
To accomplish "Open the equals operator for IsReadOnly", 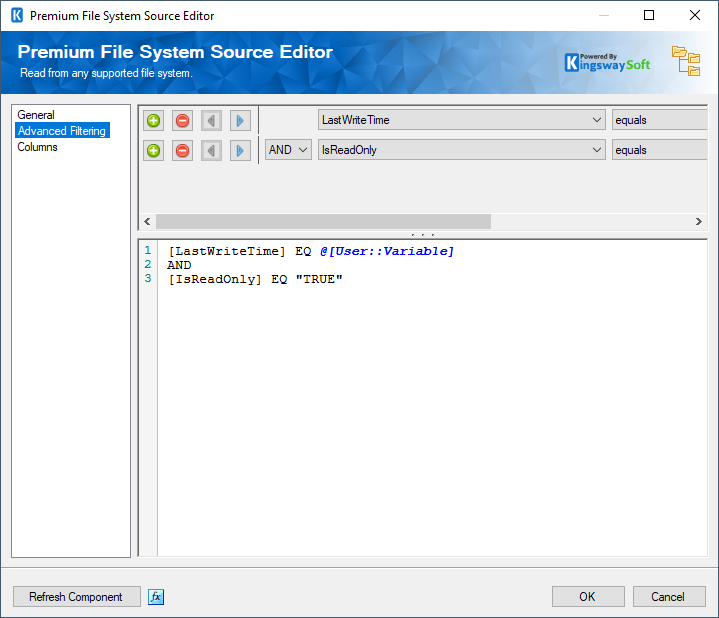I will pyautogui.click(x=659, y=150).
